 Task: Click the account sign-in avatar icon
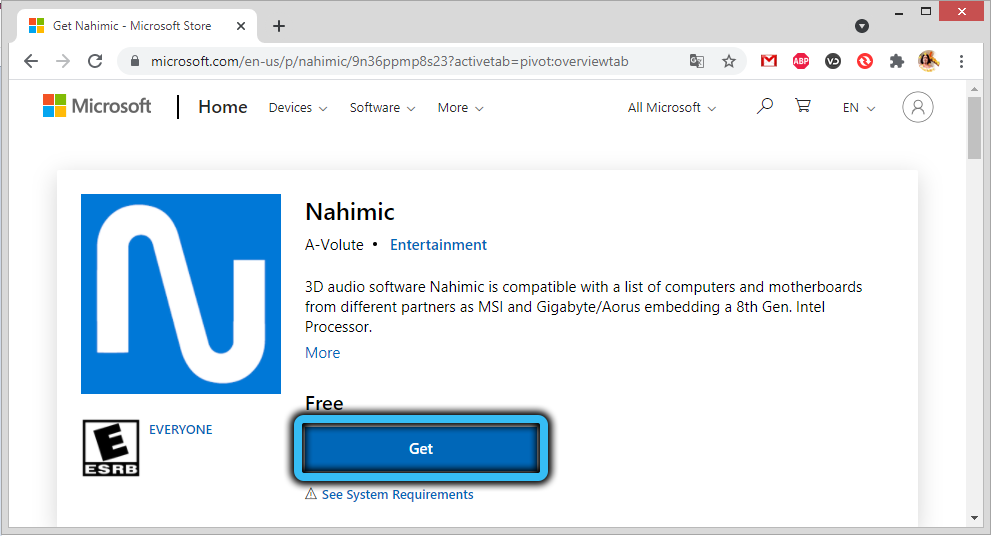tap(917, 107)
